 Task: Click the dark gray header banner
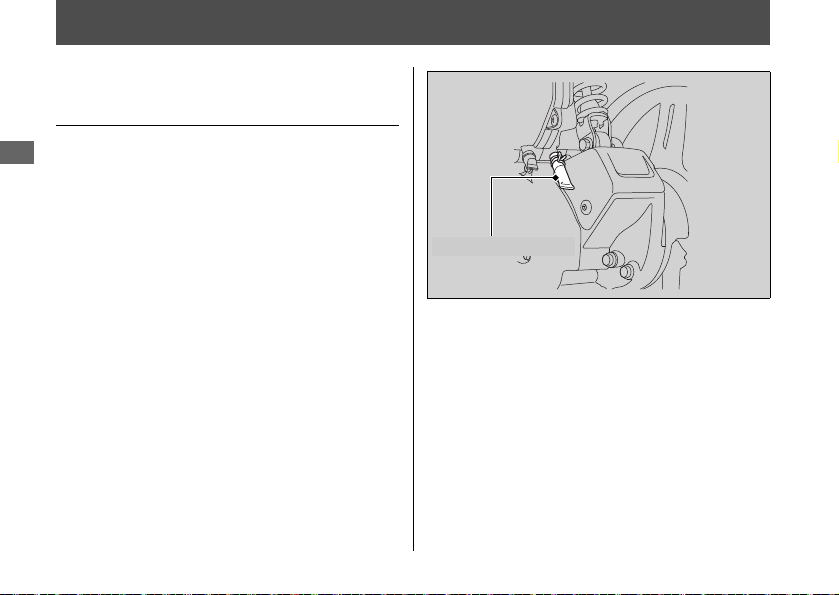tap(413, 22)
